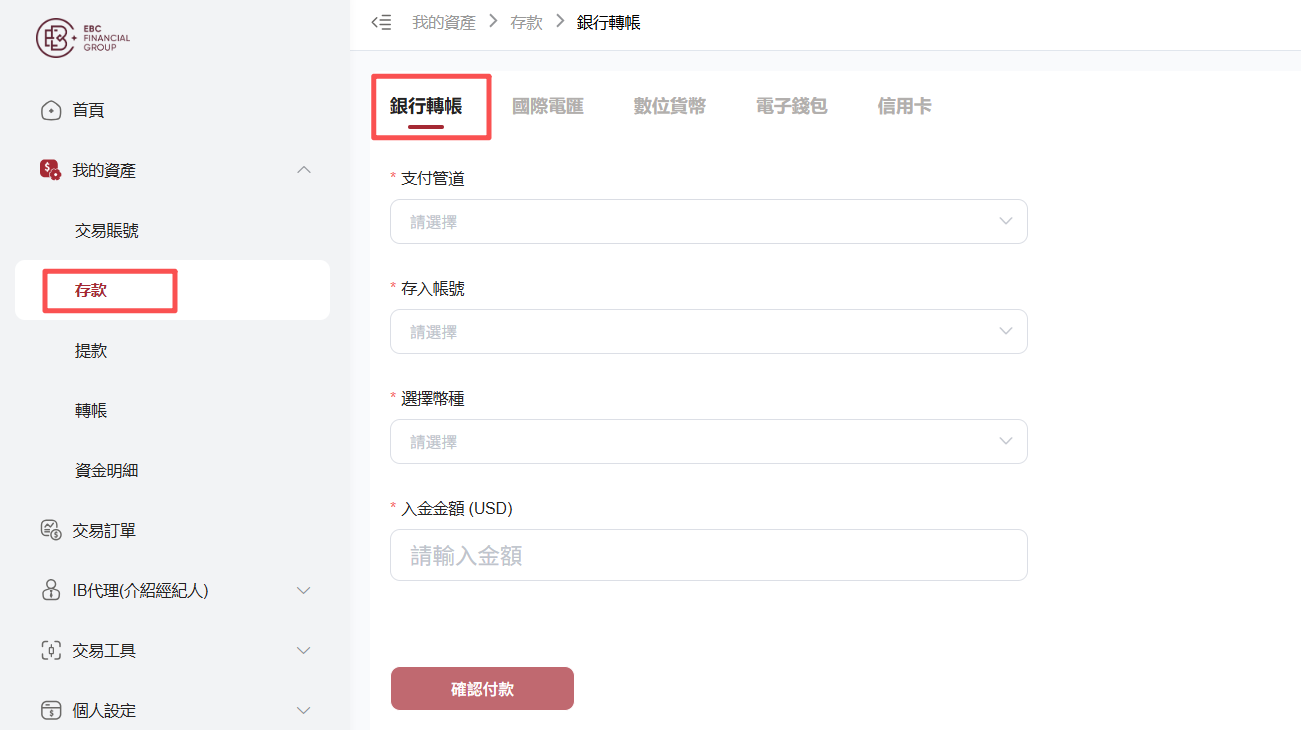Click the 交易訂單 icon in sidebar
This screenshot has height=730, width=1301.
tap(51, 530)
